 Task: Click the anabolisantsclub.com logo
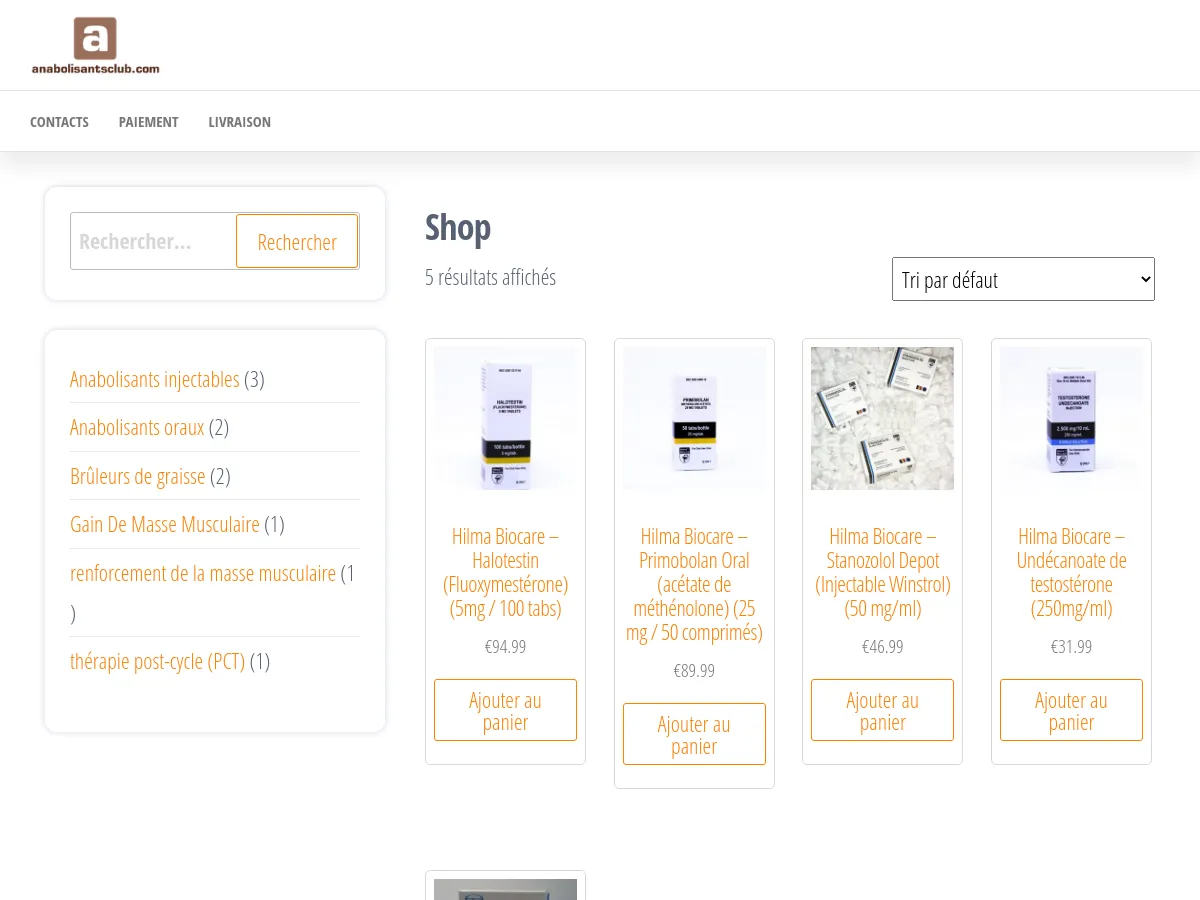(95, 46)
